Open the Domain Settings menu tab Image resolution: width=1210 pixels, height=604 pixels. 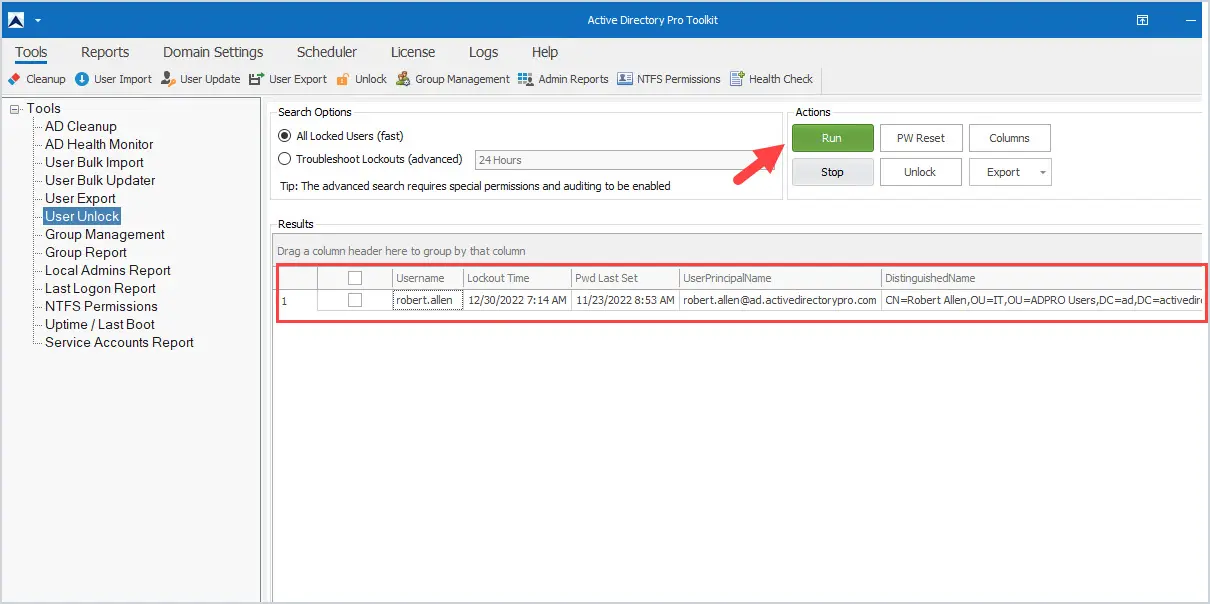[x=213, y=52]
